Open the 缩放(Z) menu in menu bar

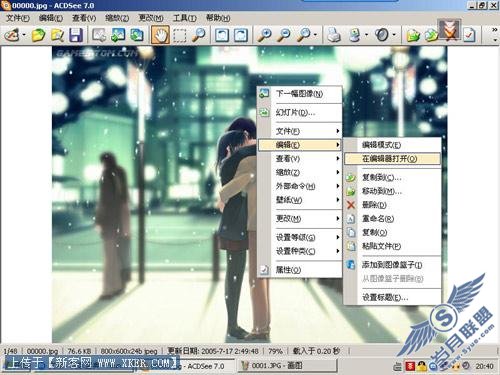coord(117,18)
